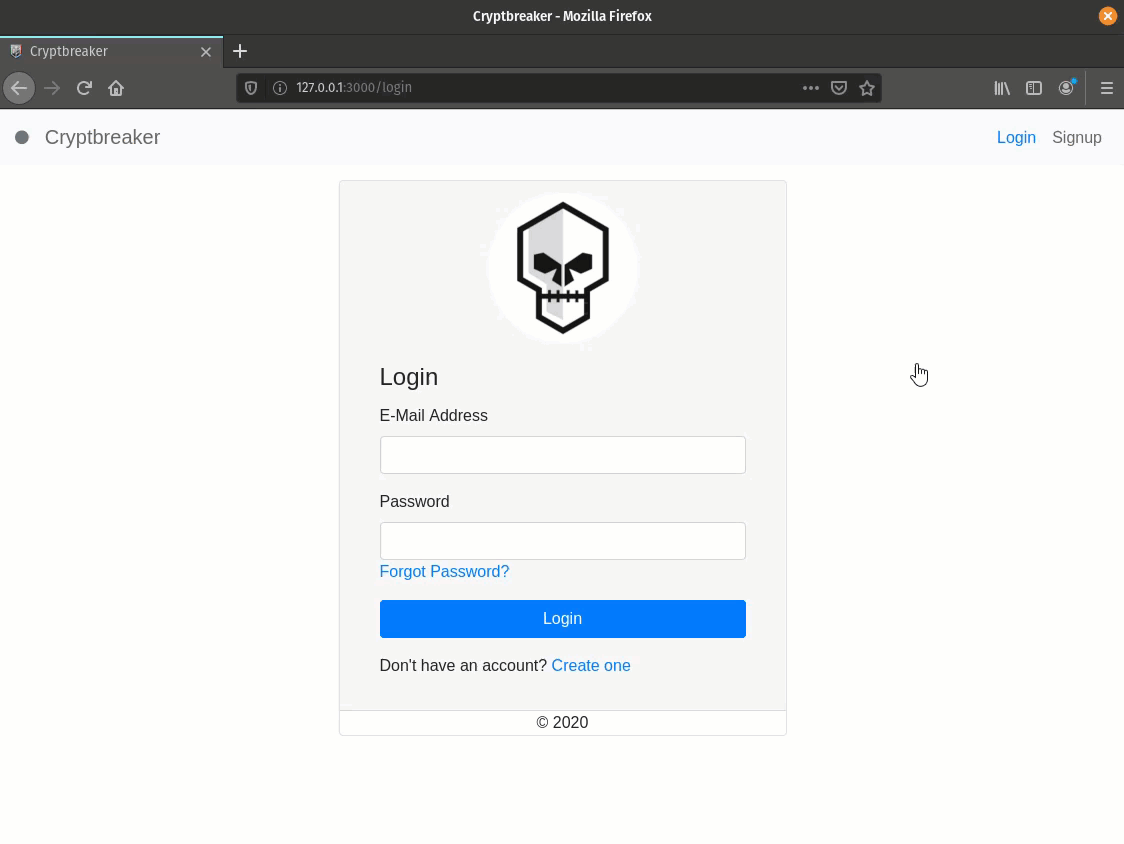The width and height of the screenshot is (1124, 844).
Task: Reload the current page
Action: (84, 88)
